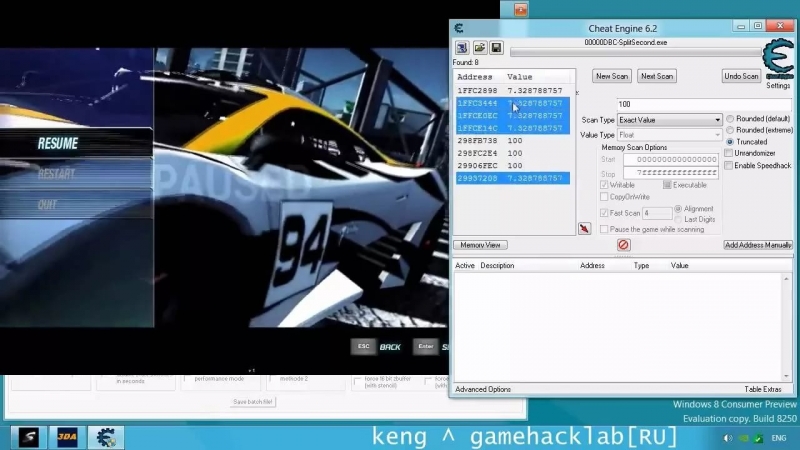Screen dimensions: 800x450
Task: Click the Start address field
Action: [x=670, y=160]
